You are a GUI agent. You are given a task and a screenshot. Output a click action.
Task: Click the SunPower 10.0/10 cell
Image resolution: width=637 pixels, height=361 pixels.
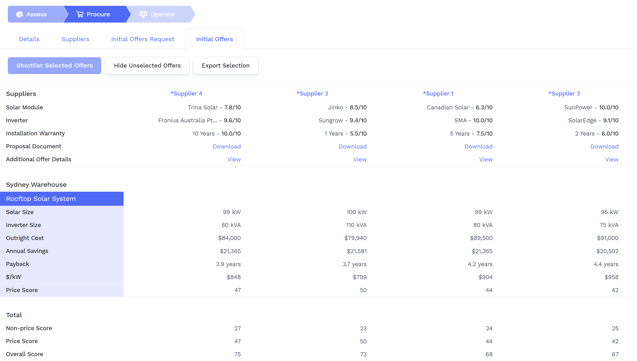click(592, 107)
